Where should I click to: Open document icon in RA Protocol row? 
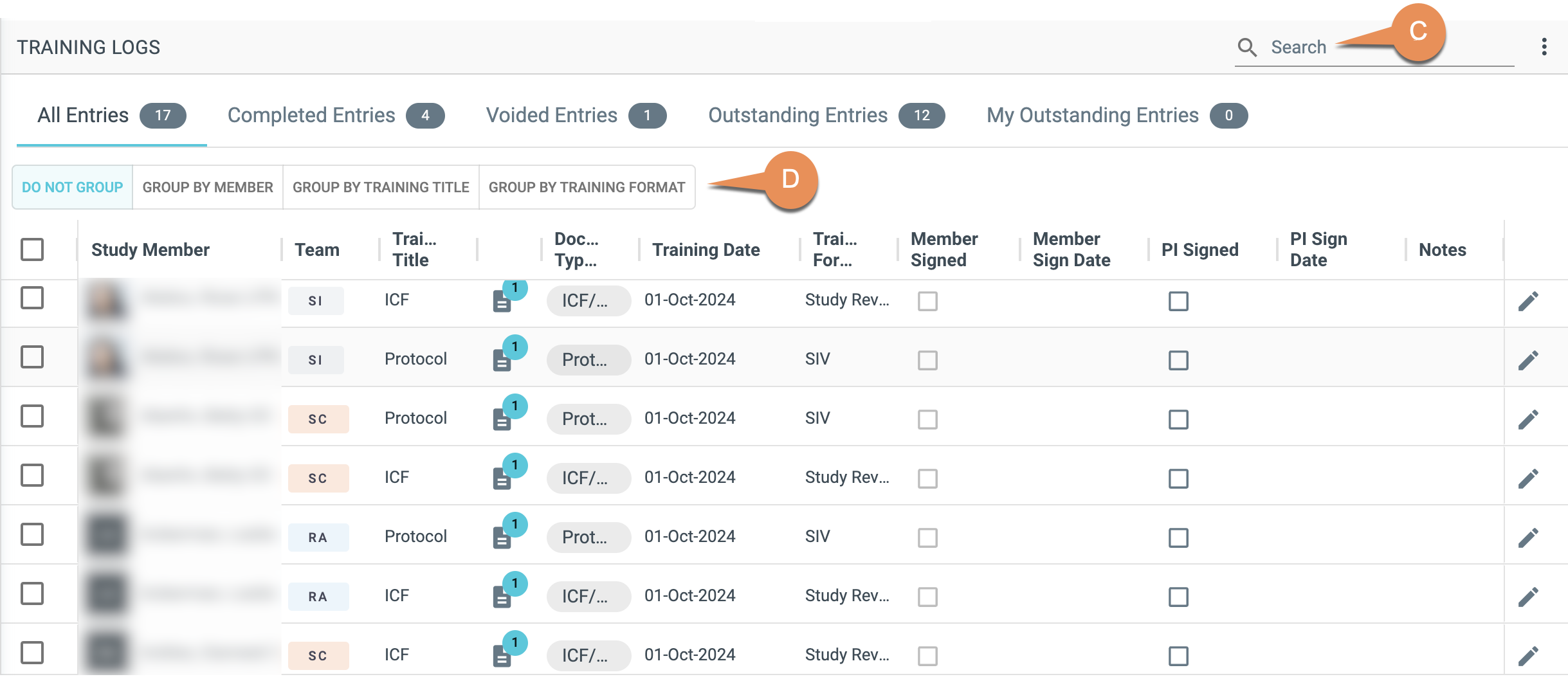pyautogui.click(x=502, y=538)
